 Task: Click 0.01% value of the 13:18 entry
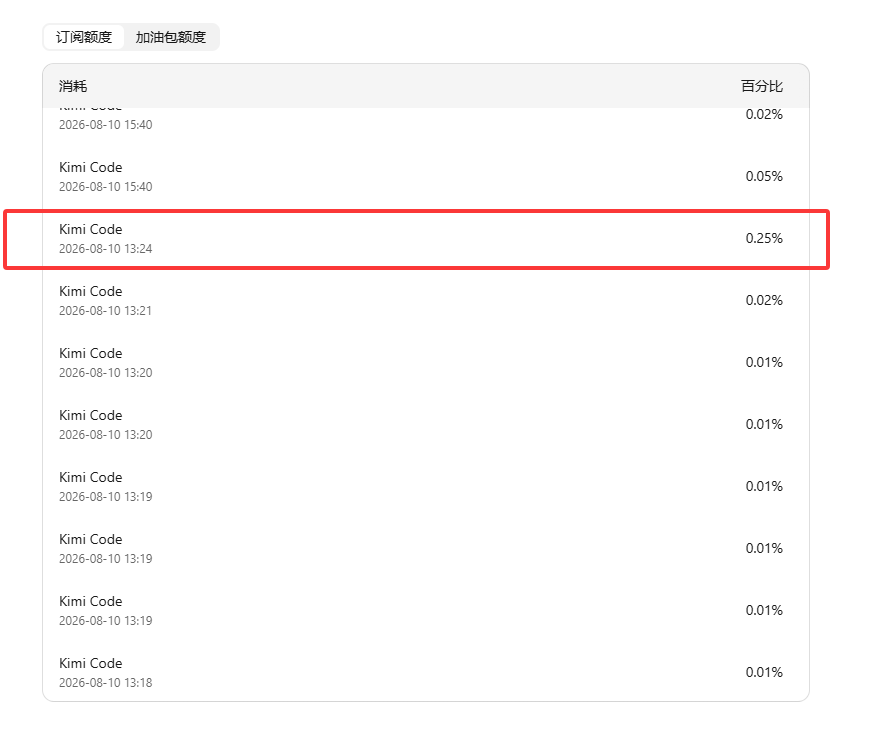[764, 672]
